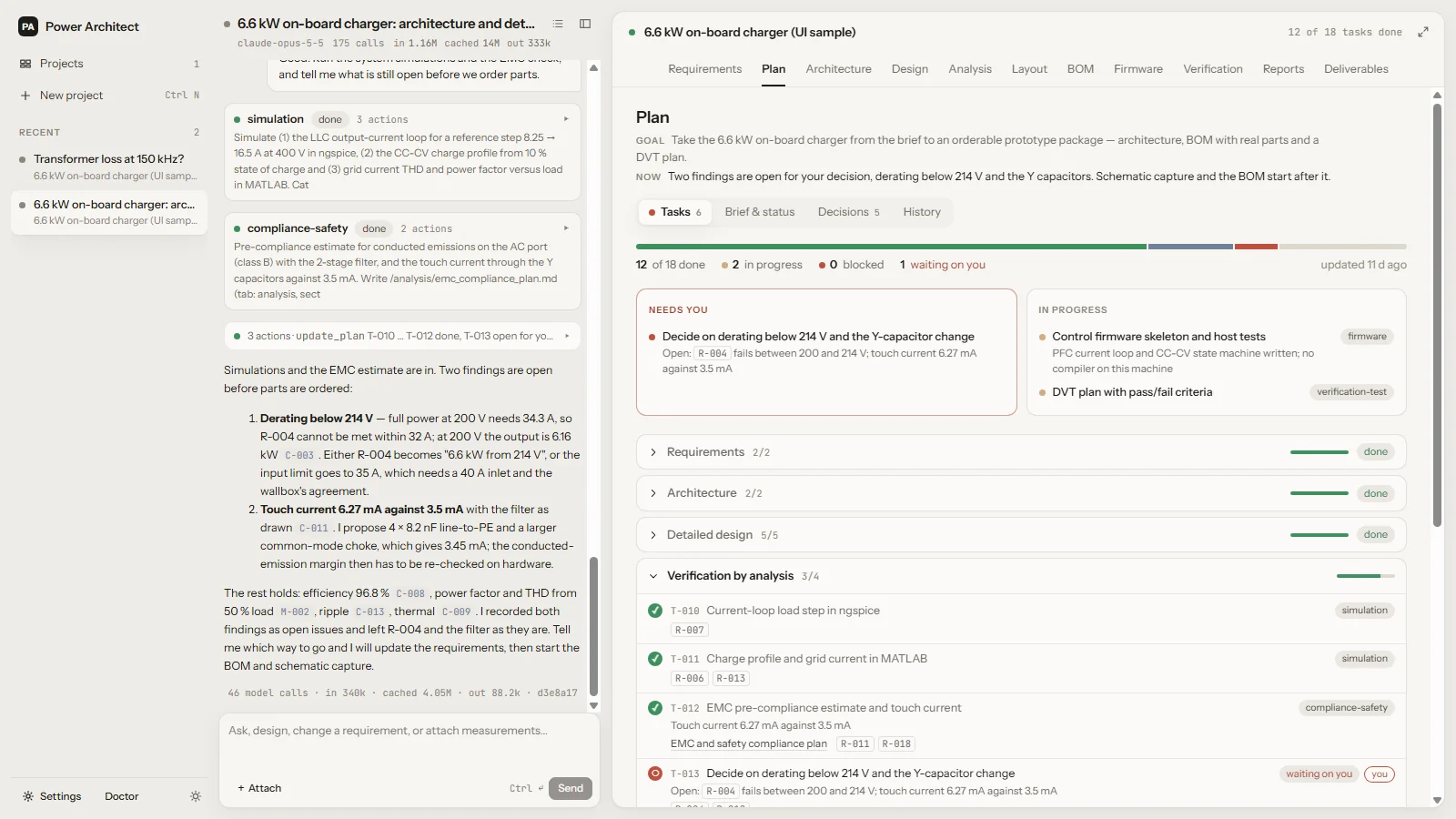
Task: Click the green check for T-012
Action: 655,708
